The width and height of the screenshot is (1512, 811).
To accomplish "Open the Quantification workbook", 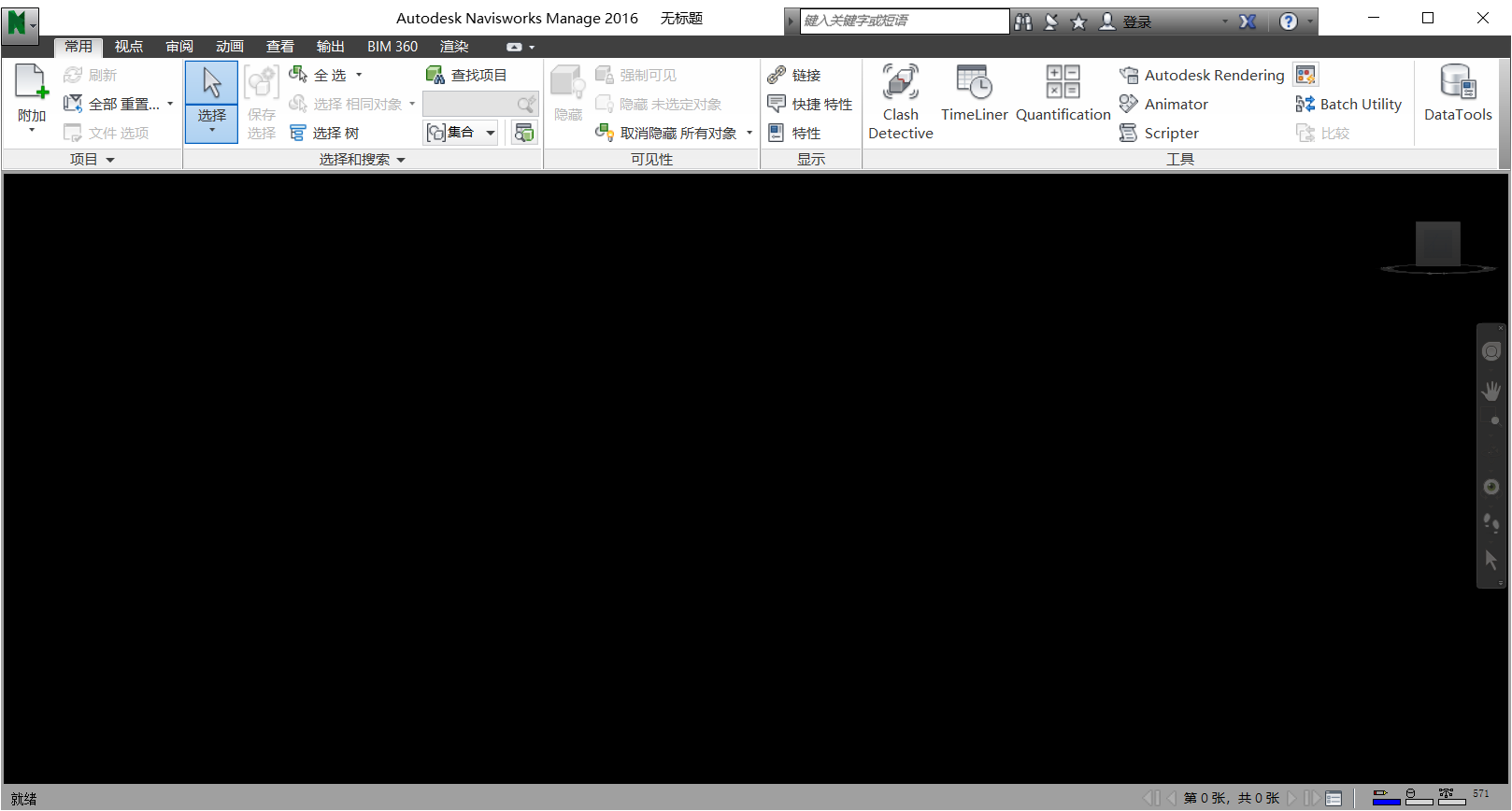I will [1063, 93].
